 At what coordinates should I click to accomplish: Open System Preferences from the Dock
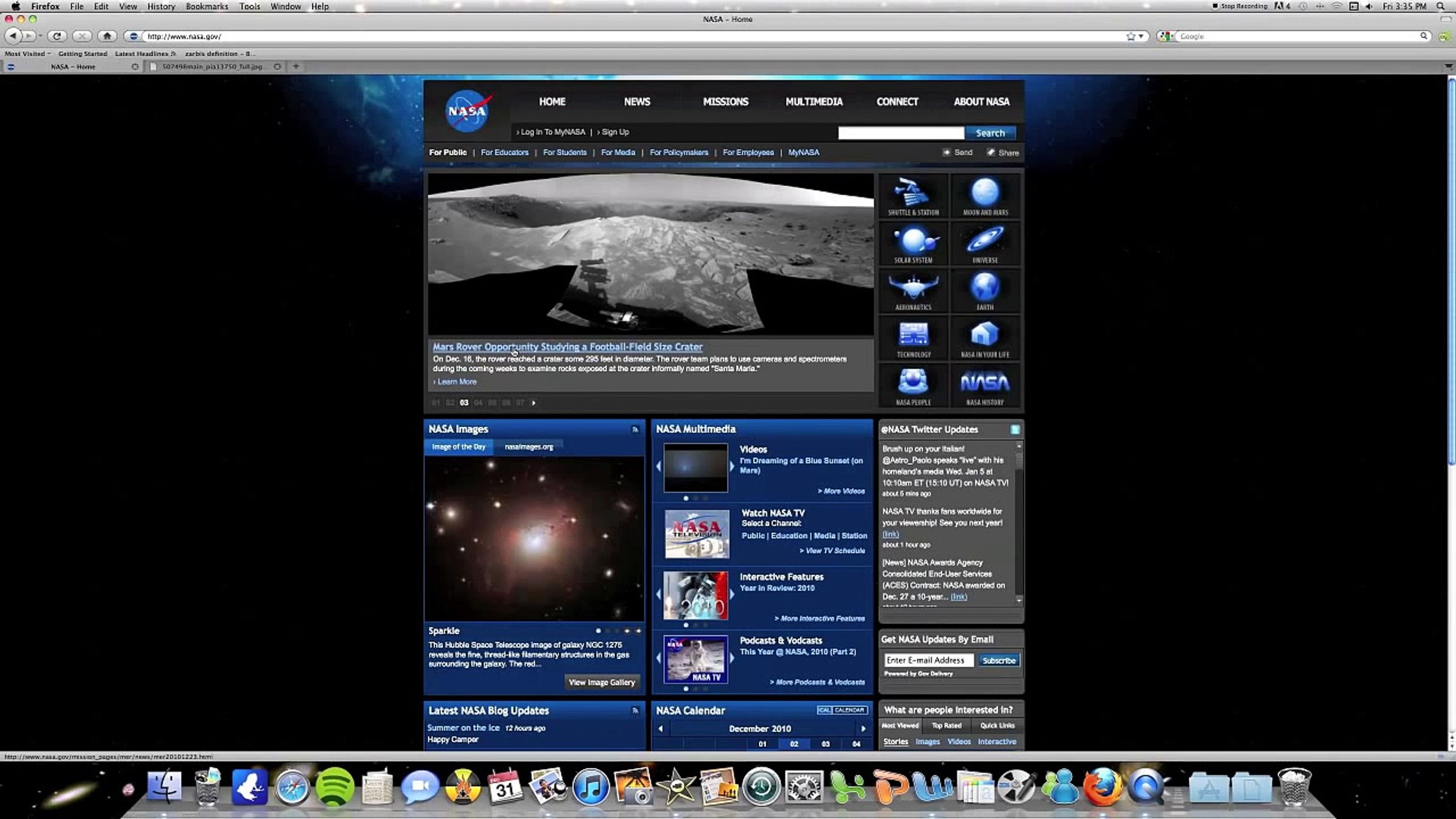click(804, 787)
